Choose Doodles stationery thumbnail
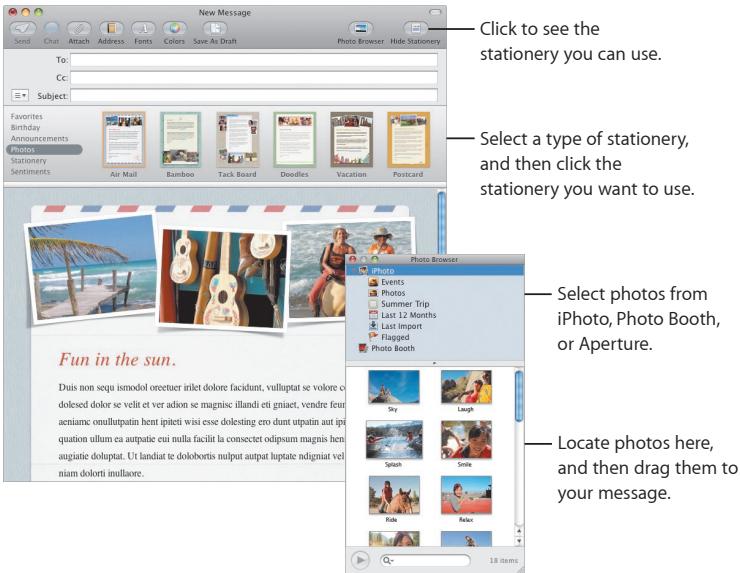Screen dimensions: 740x573 point(294,140)
